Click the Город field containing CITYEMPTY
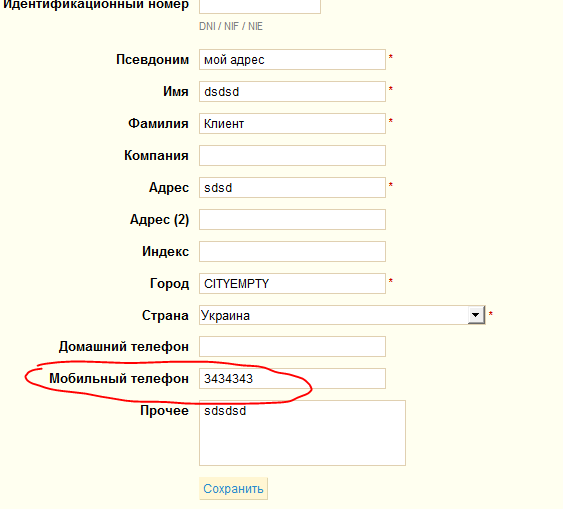The width and height of the screenshot is (563, 509). point(292,284)
